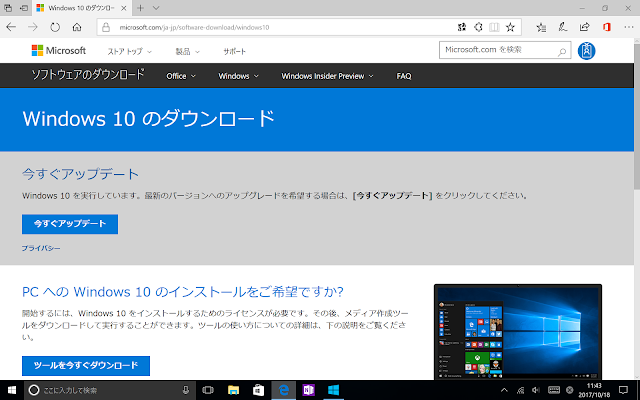
Task: Open Microsoft Store from taskbar
Action: [258, 390]
